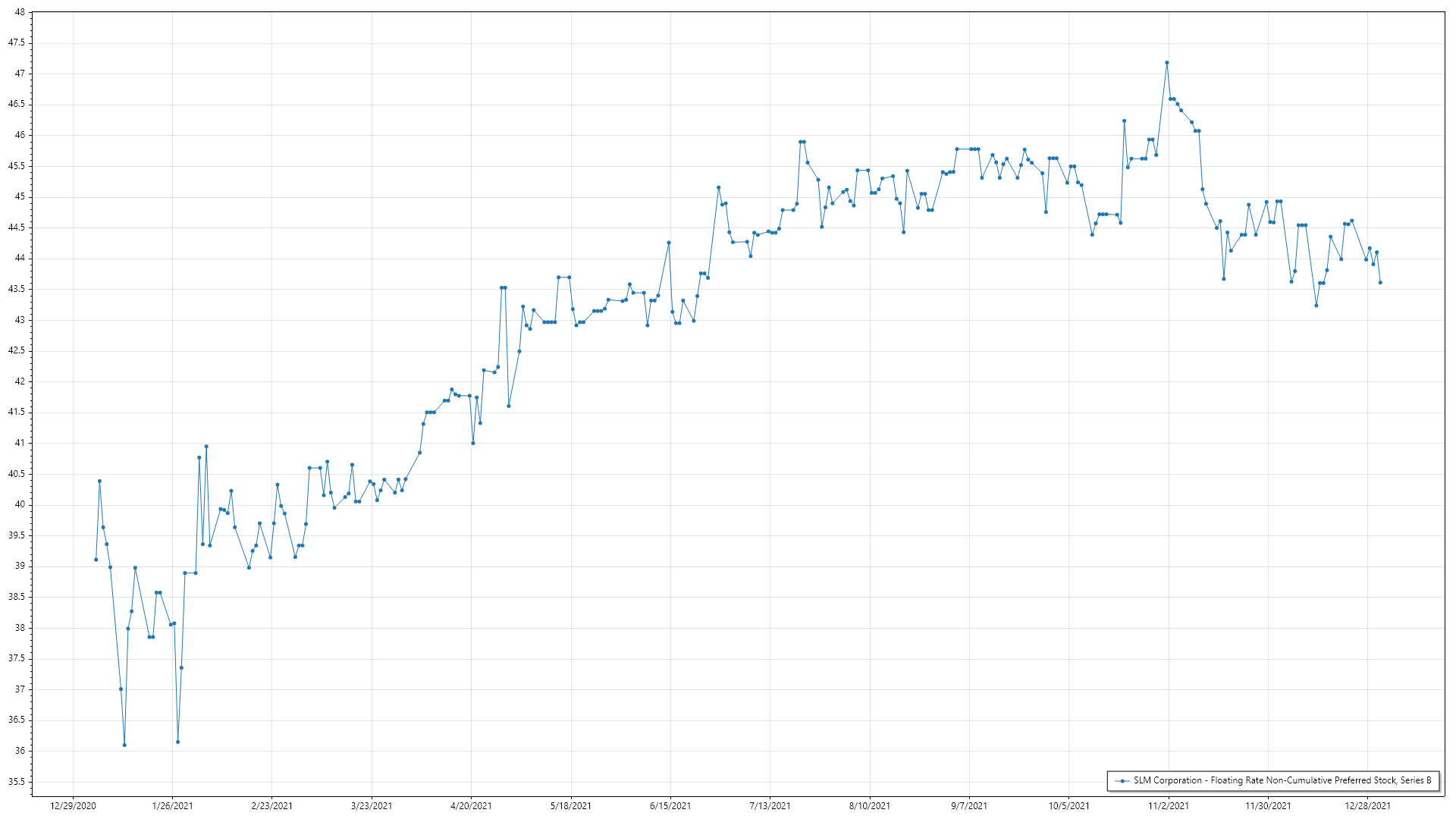Click the 12/29/2020 x-axis date label

click(x=73, y=806)
